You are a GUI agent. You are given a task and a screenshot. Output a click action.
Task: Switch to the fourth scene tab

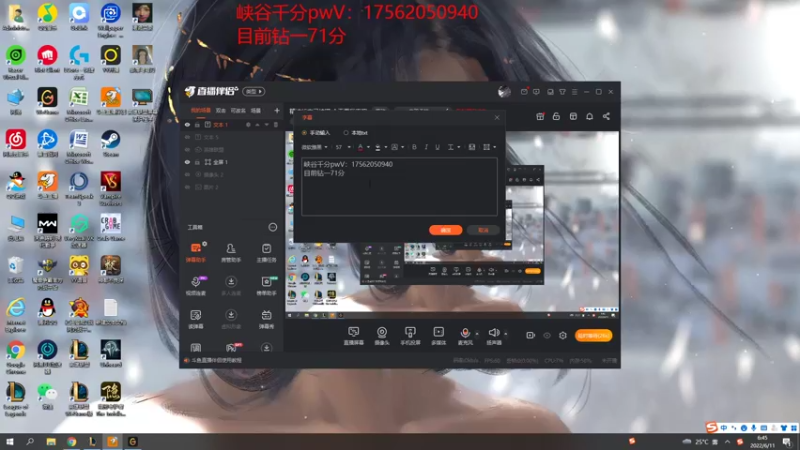point(256,110)
